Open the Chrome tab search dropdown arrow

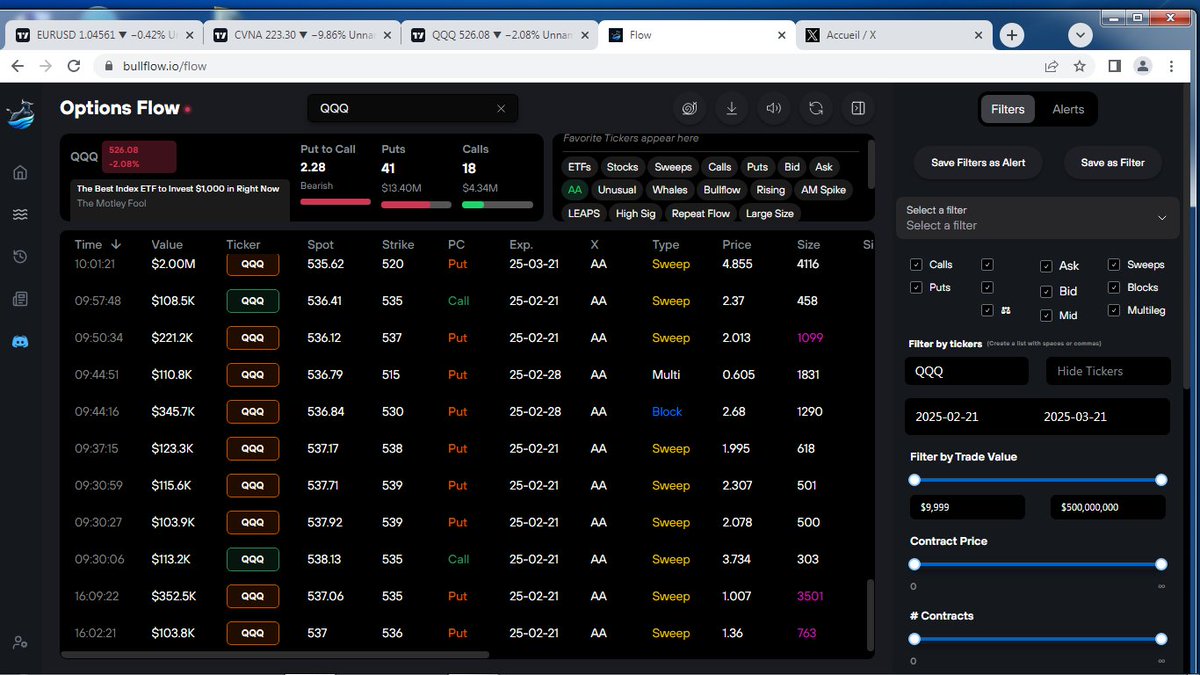click(1080, 35)
